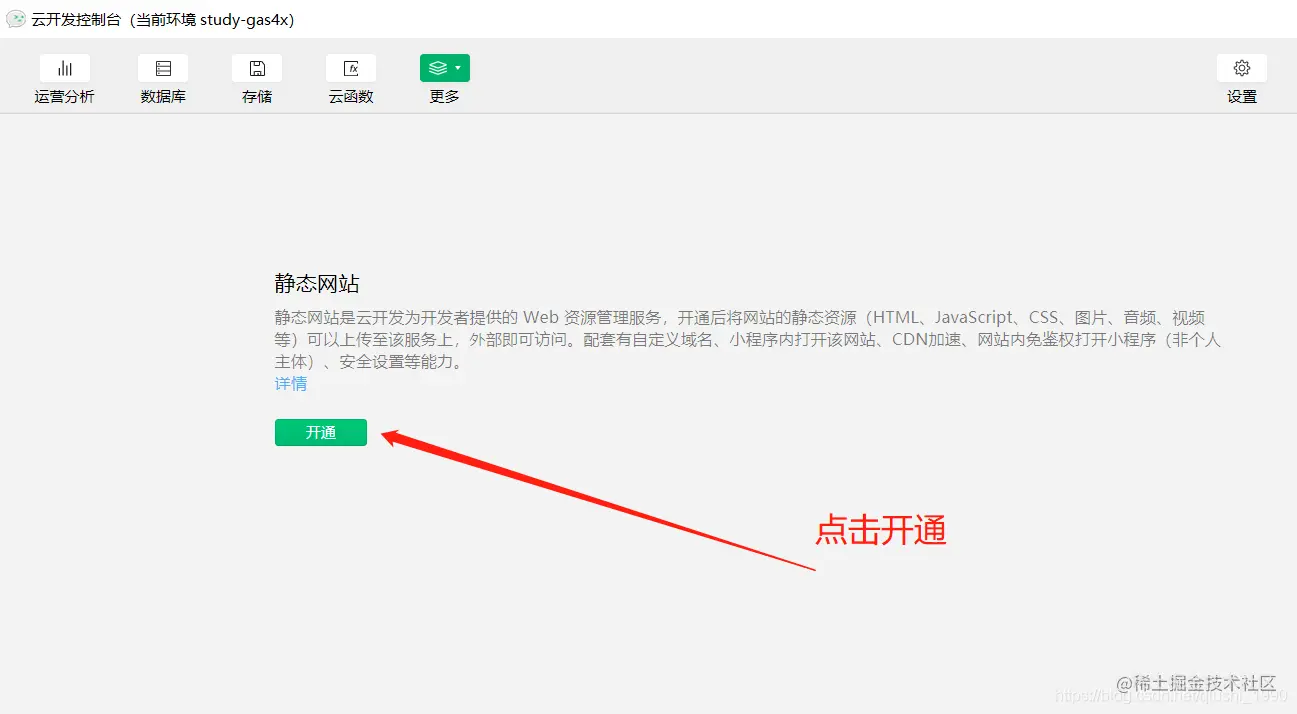The image size is (1297, 714).
Task: Open the 存储 storage icon
Action: point(257,68)
